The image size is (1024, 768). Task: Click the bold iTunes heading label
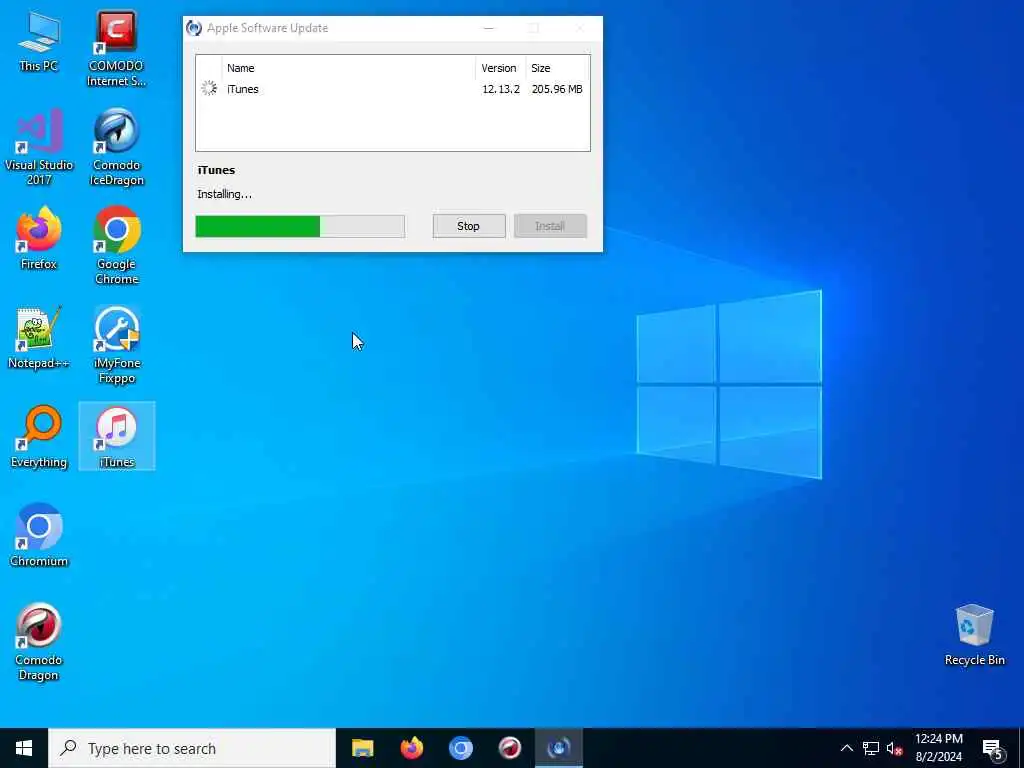[216, 170]
